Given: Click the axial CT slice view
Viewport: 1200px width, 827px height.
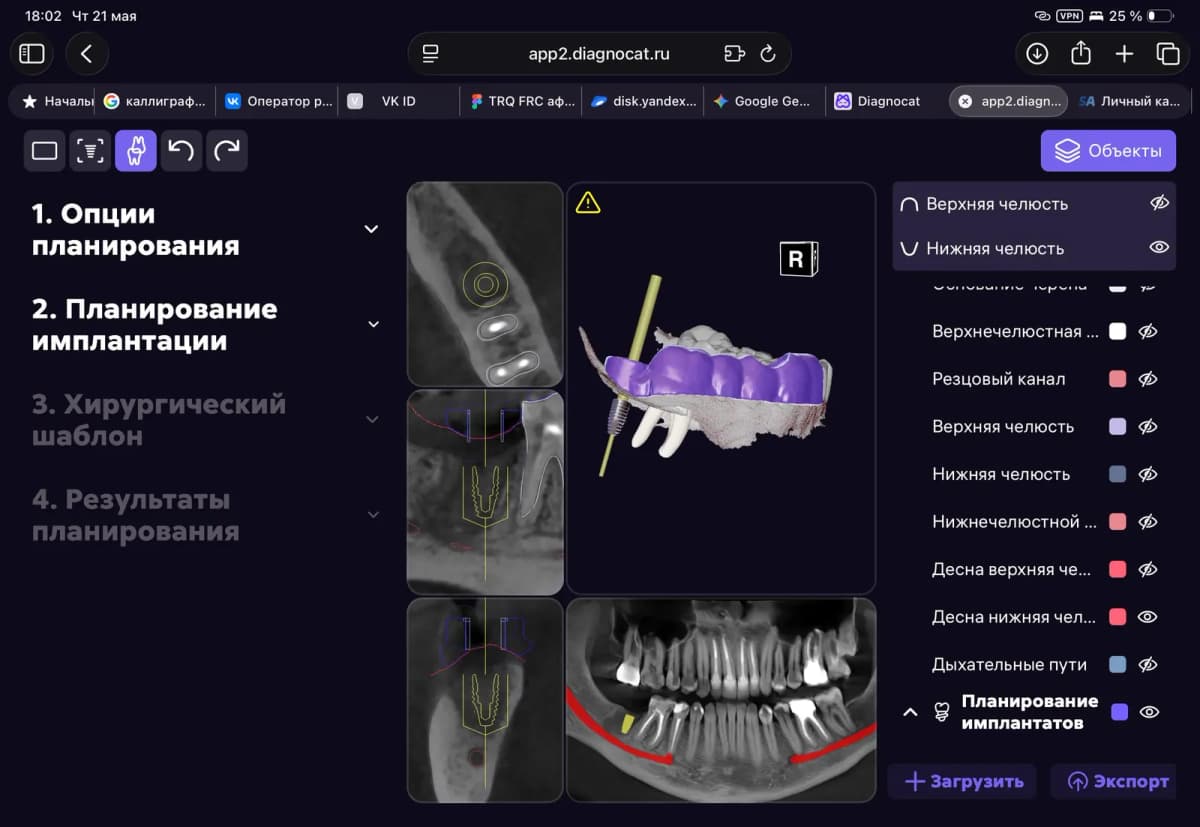Looking at the screenshot, I should (x=485, y=284).
